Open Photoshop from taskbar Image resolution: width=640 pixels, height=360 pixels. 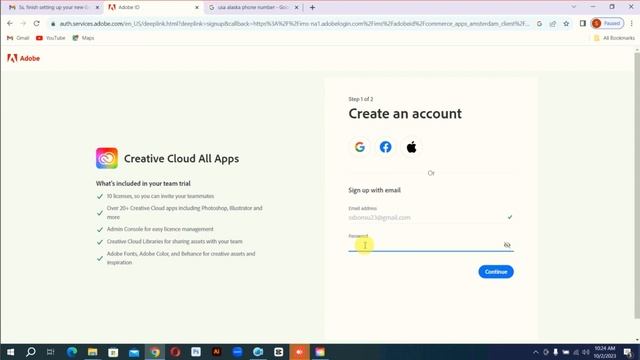(x=196, y=352)
